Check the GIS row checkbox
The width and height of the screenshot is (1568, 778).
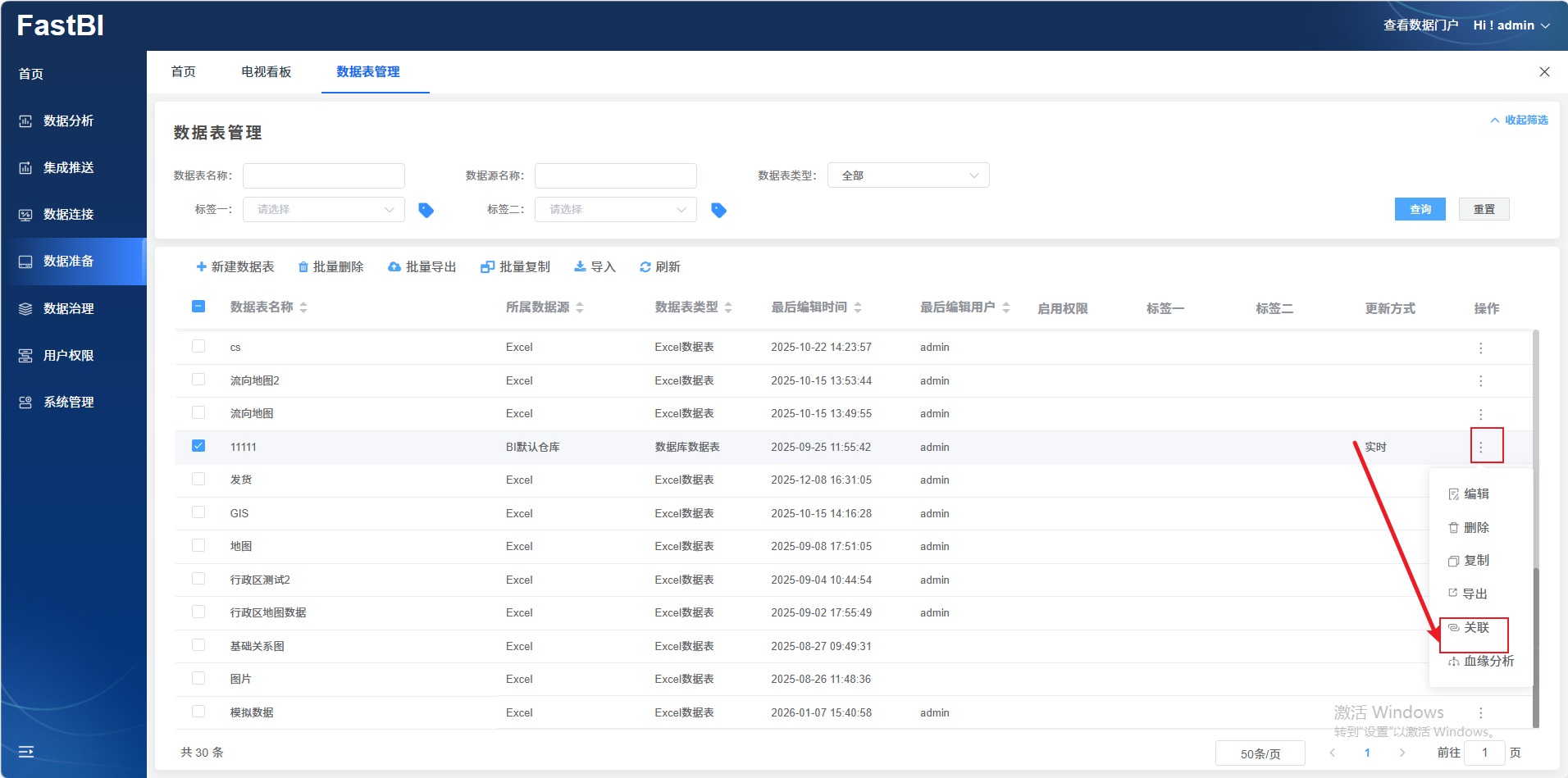point(198,512)
